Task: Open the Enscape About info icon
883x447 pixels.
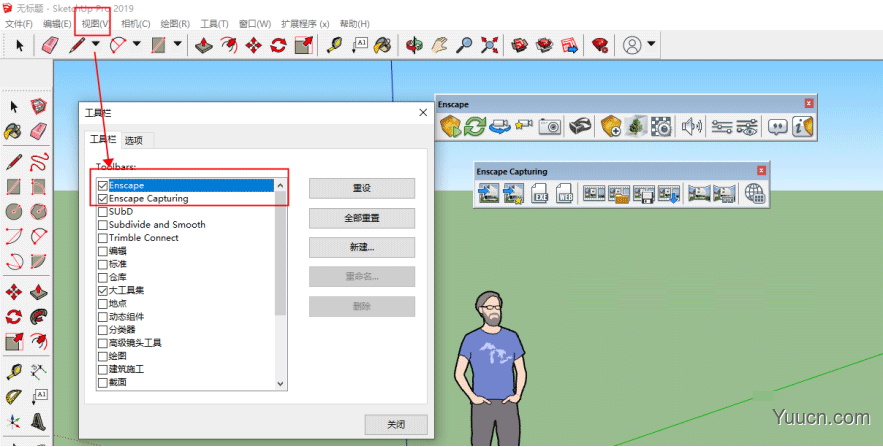Action: pyautogui.click(x=802, y=126)
